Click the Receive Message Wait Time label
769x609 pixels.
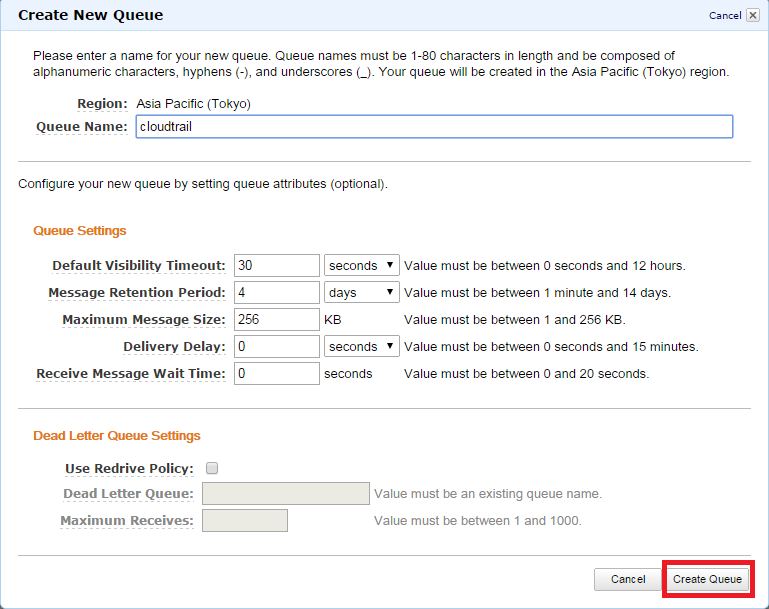pos(131,373)
